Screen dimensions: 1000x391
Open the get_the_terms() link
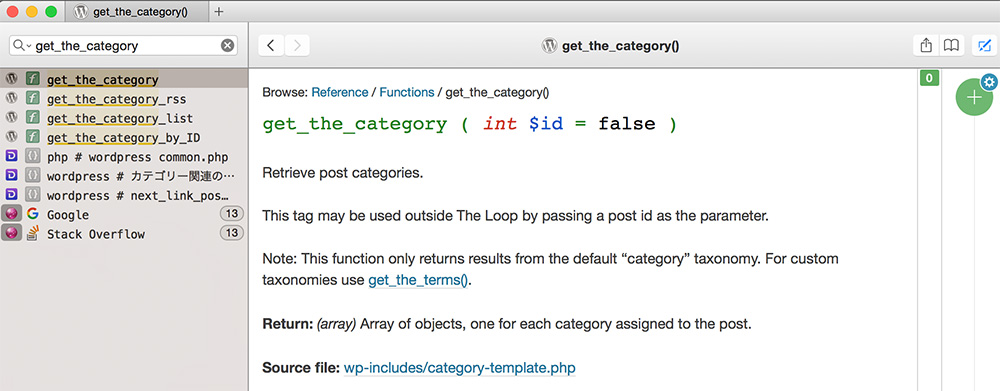(x=418, y=280)
